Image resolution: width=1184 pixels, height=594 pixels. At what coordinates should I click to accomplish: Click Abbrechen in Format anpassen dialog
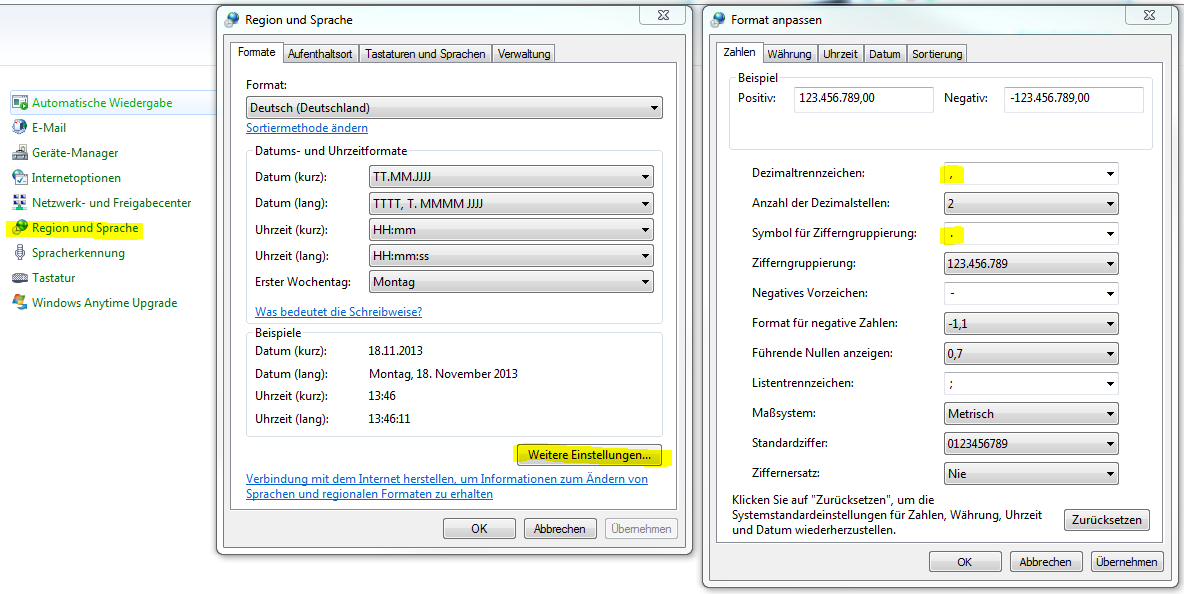click(x=1046, y=562)
